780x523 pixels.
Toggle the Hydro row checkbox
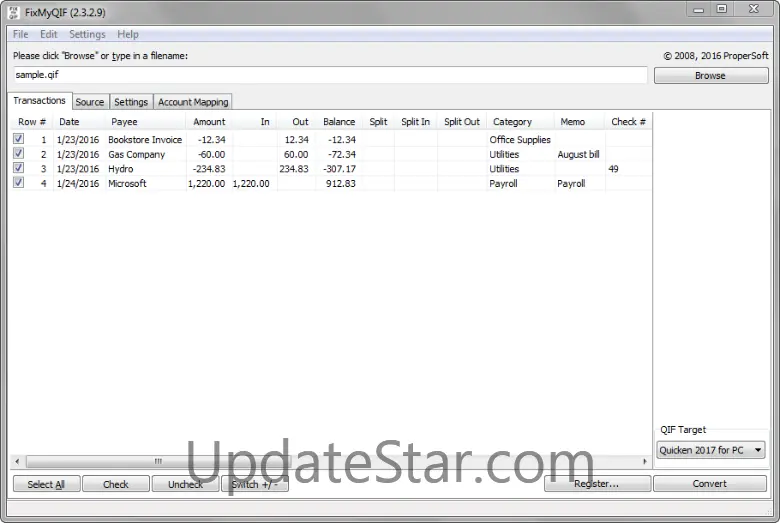coord(18,168)
